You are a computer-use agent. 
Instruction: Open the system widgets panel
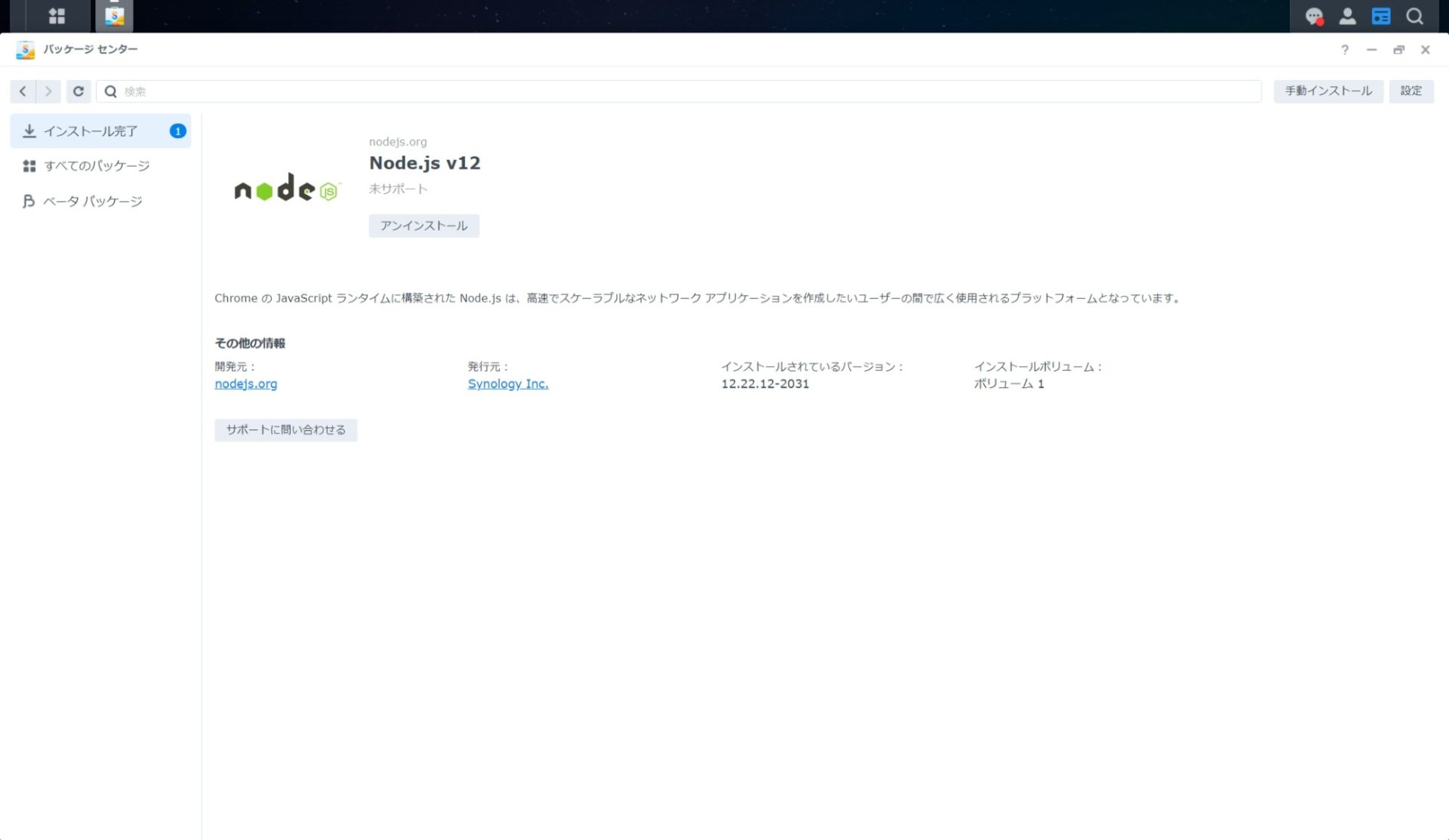[1381, 16]
